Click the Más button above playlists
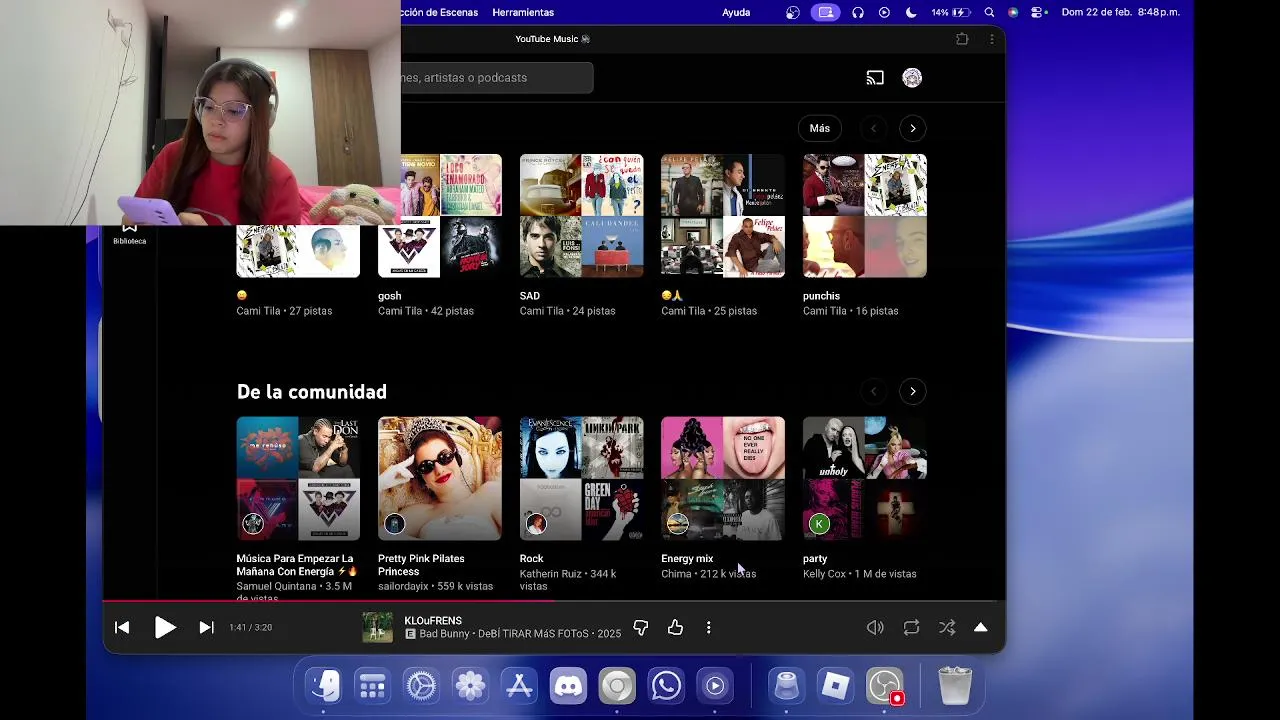 tap(820, 128)
